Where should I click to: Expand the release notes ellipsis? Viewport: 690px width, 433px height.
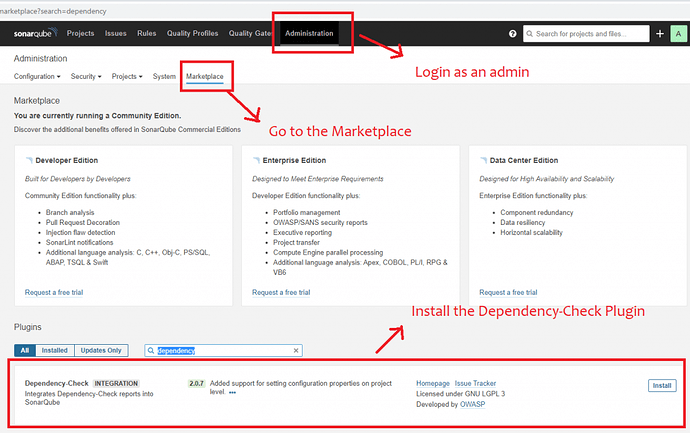[233, 393]
